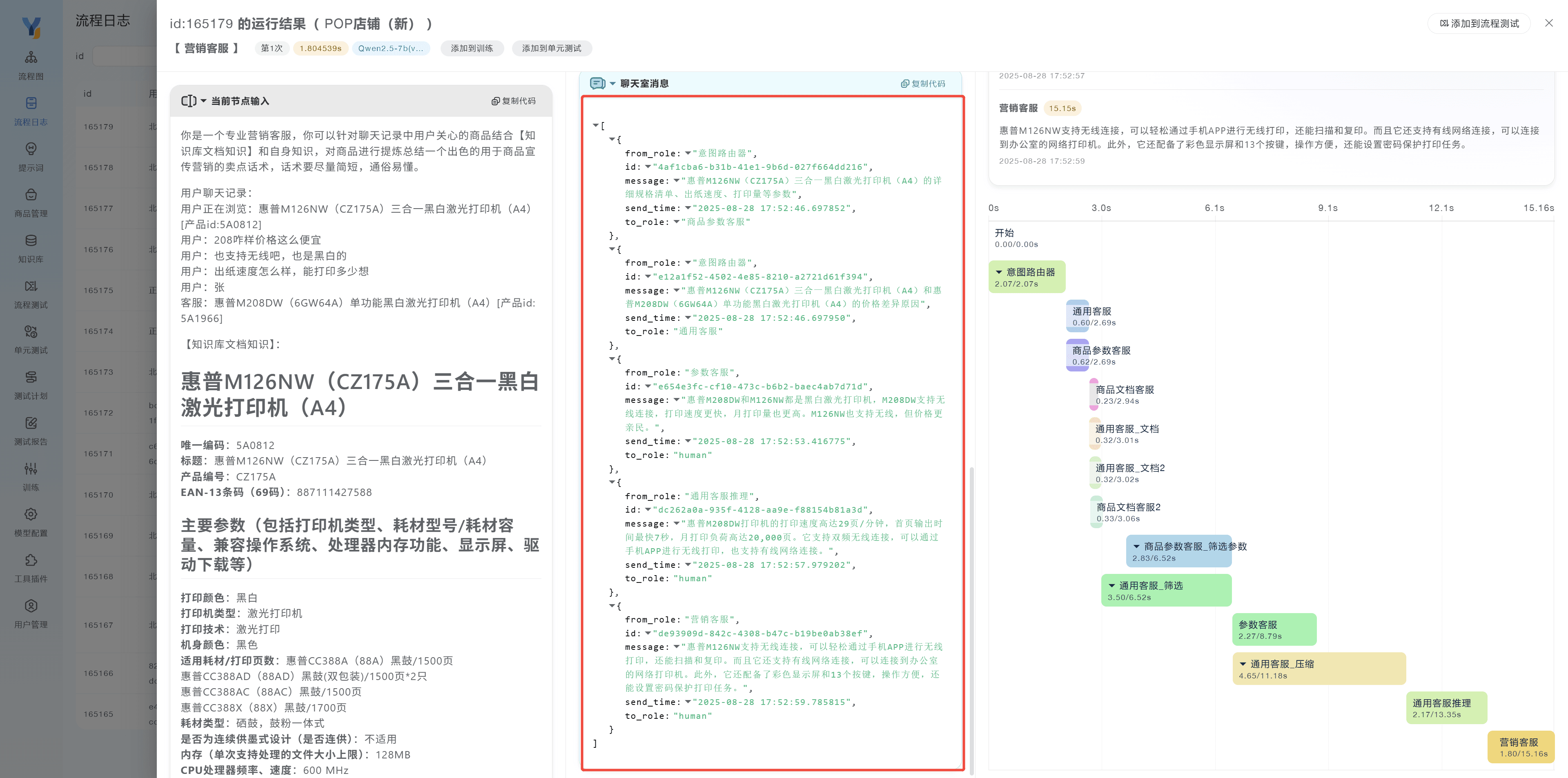Click the 聊天室消息 chat bubble icon
The width and height of the screenshot is (1568, 778).
(x=597, y=83)
